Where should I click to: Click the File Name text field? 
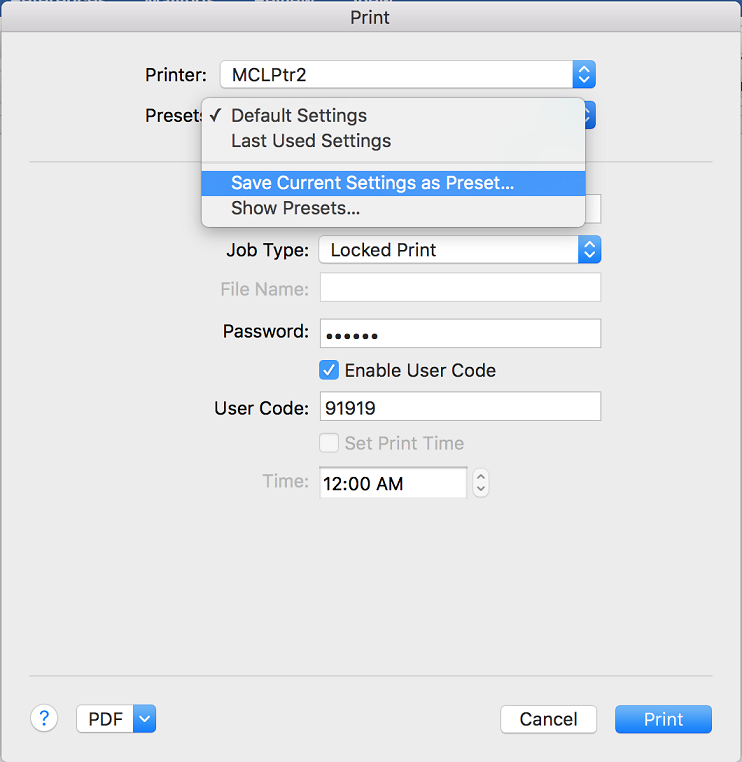(460, 287)
